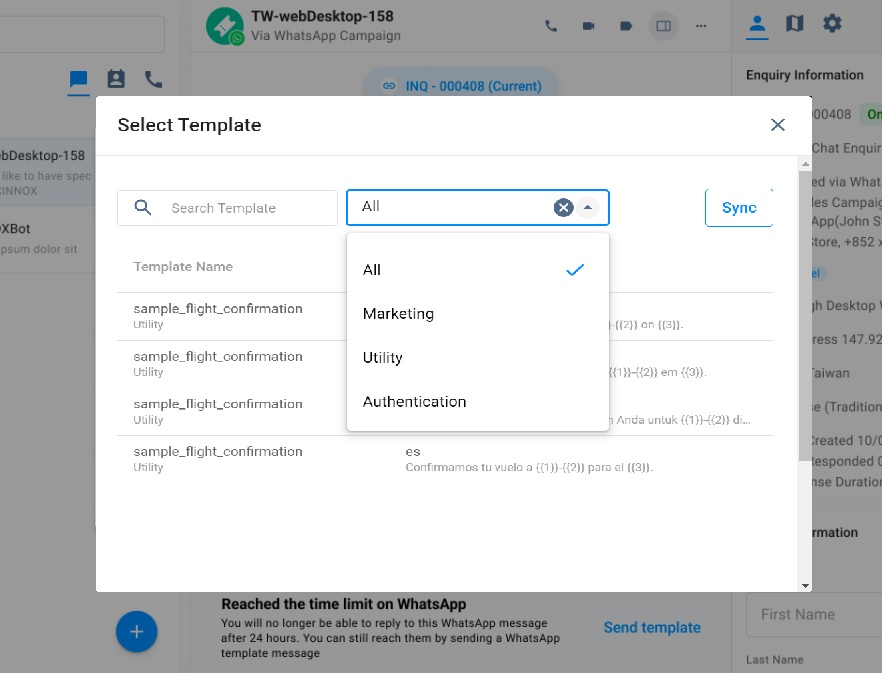Choose the Authentication category option
Viewport: 882px width, 673px height.
pos(478,402)
